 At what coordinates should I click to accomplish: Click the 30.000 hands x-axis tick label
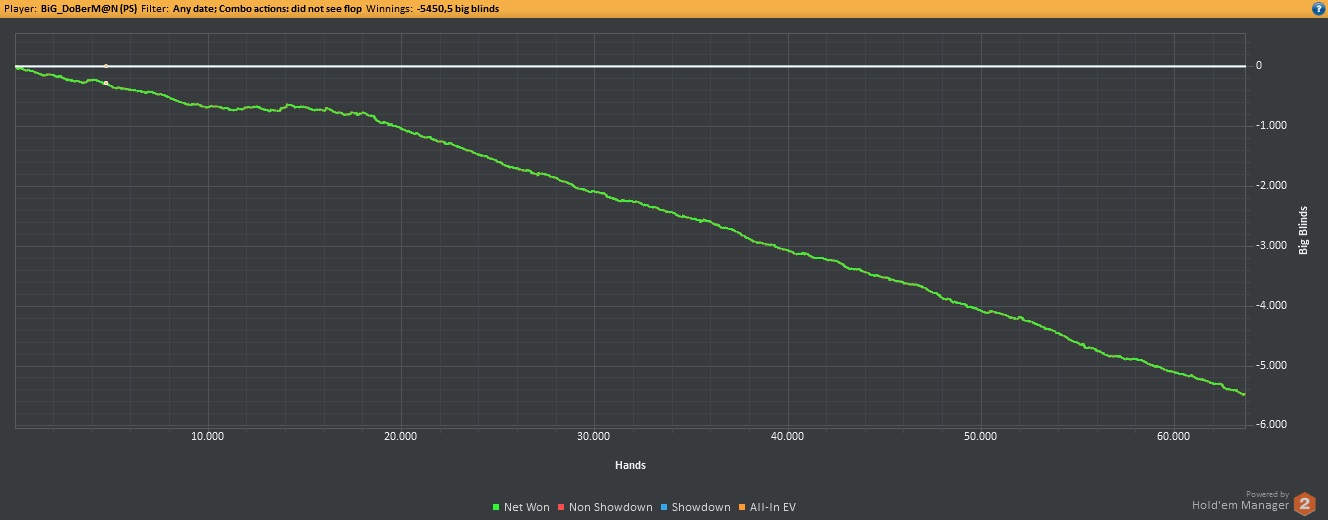[594, 437]
